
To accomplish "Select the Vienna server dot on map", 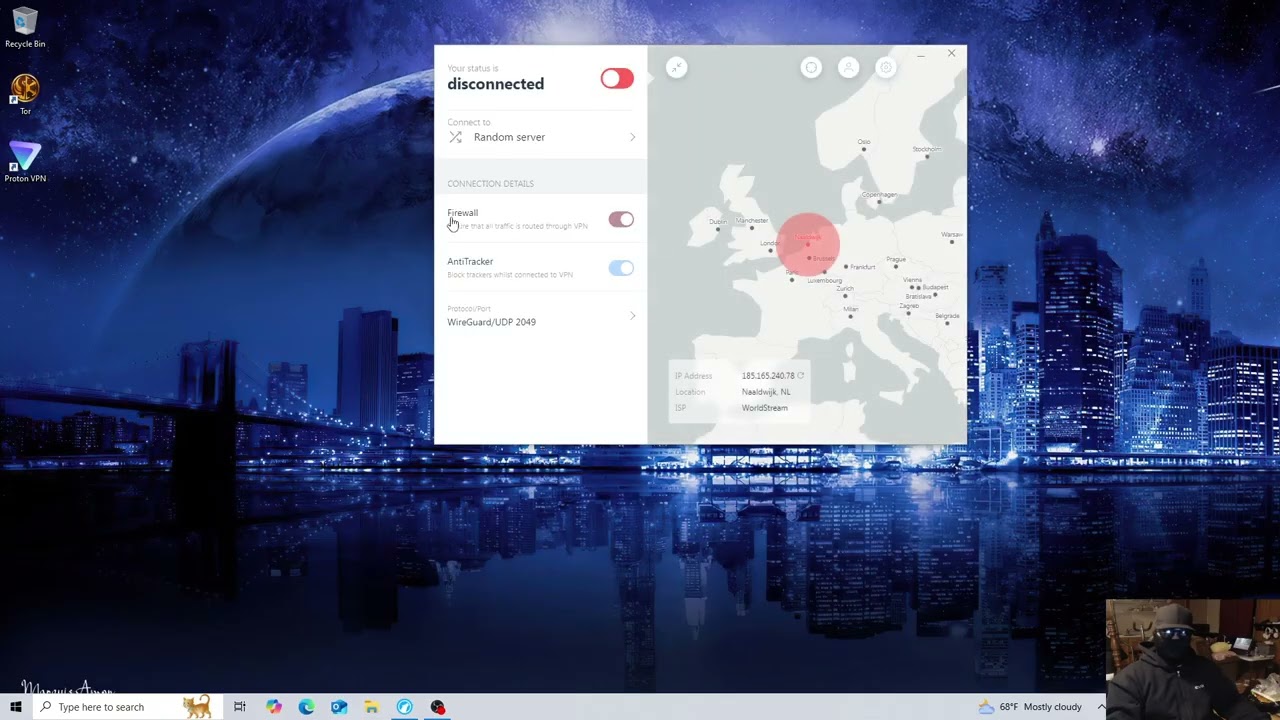I will point(913,288).
